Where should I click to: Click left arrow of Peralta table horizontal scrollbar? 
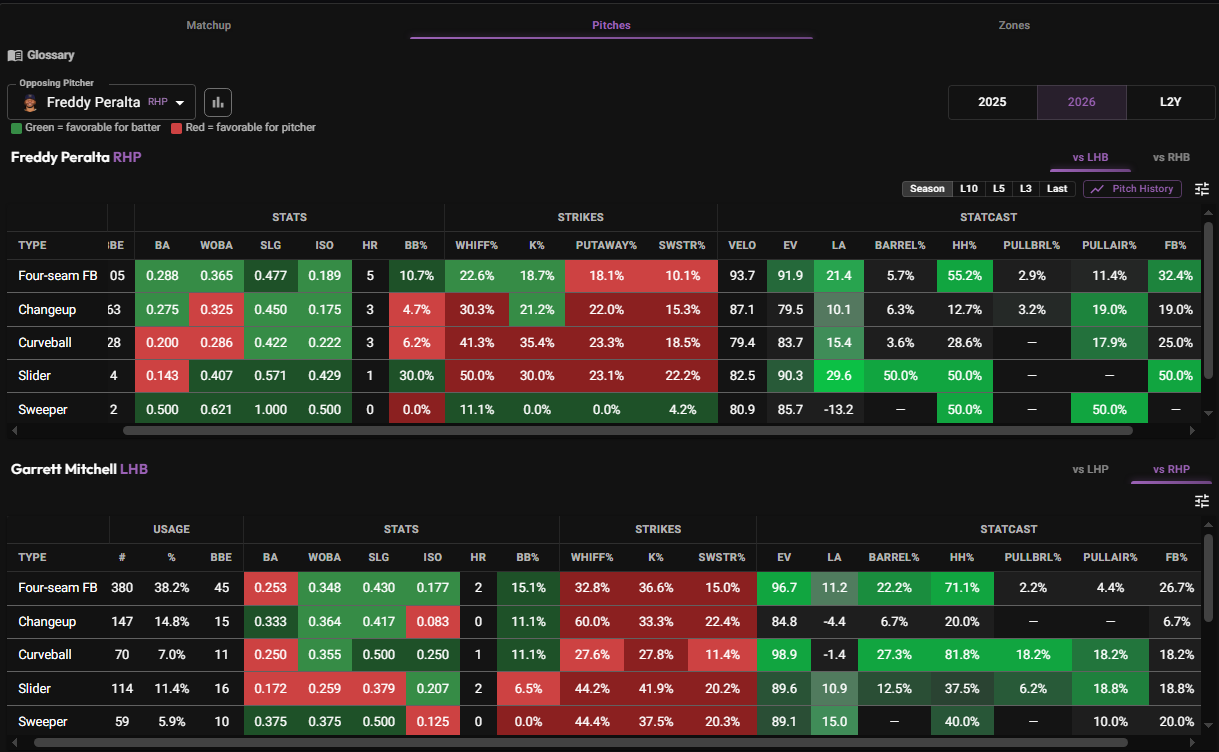(13, 431)
